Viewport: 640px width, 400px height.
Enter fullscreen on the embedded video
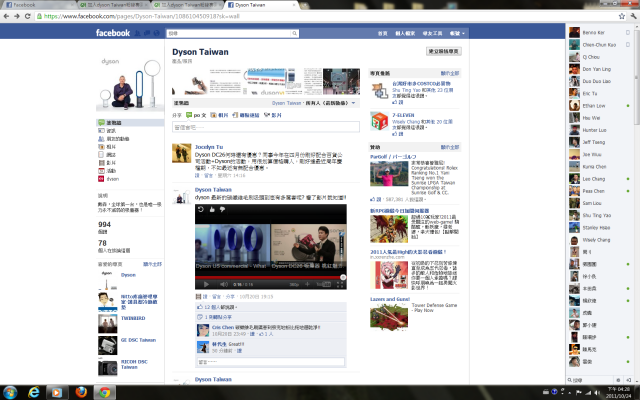click(340, 284)
